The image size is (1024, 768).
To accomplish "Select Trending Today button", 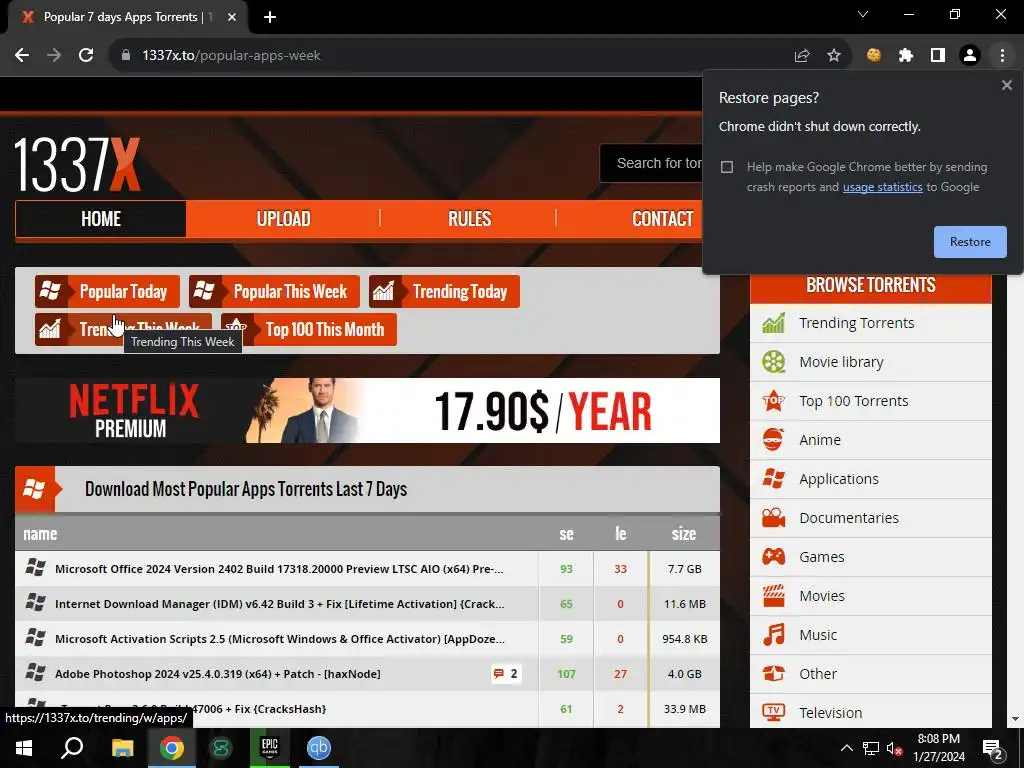I will tap(444, 291).
